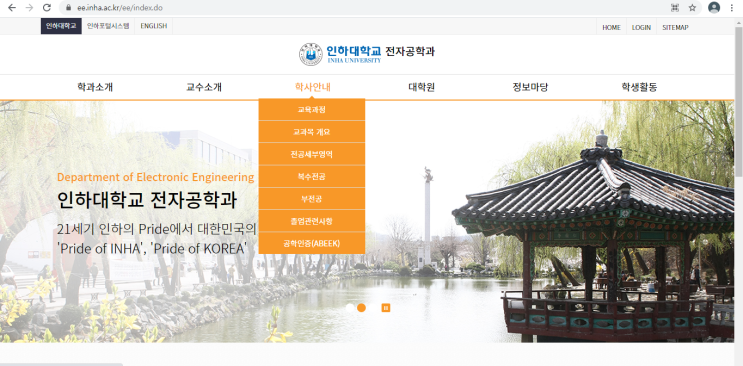Open the 대학원 menu
Viewport: 743px width, 366px height.
coord(422,87)
